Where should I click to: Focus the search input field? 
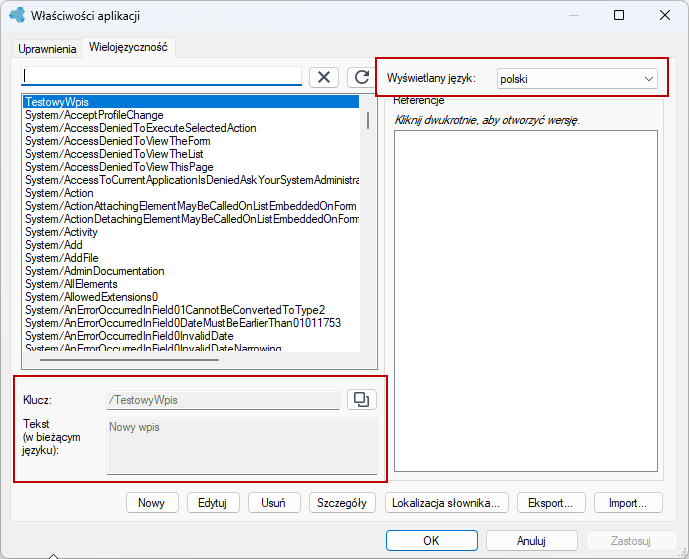coord(161,76)
